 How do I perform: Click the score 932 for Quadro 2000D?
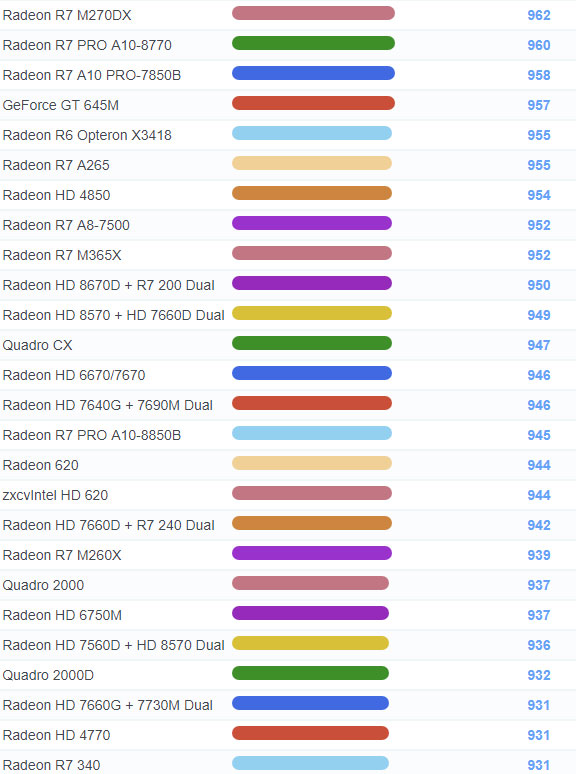pos(538,675)
